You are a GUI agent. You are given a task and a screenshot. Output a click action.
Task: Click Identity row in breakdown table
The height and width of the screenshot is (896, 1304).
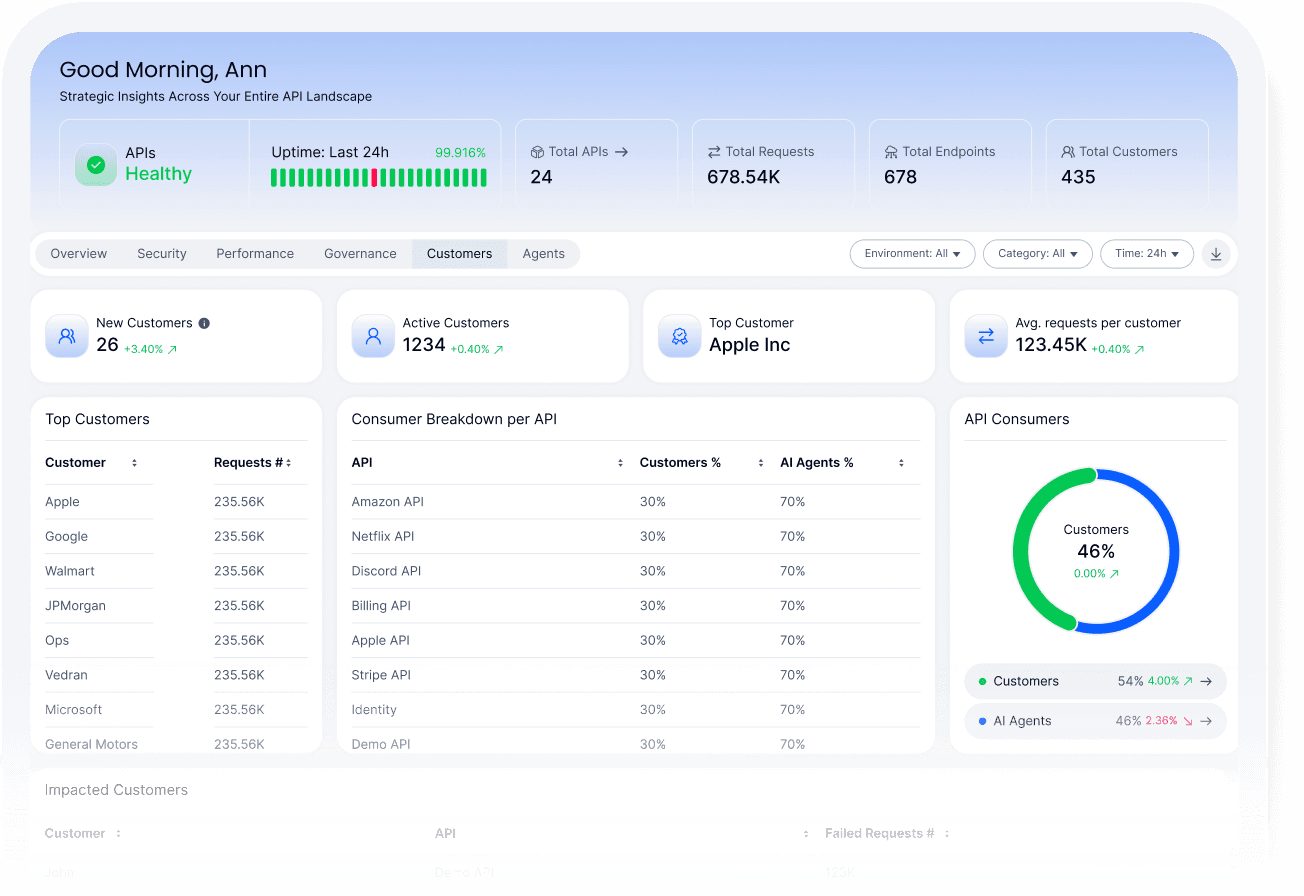(x=635, y=710)
